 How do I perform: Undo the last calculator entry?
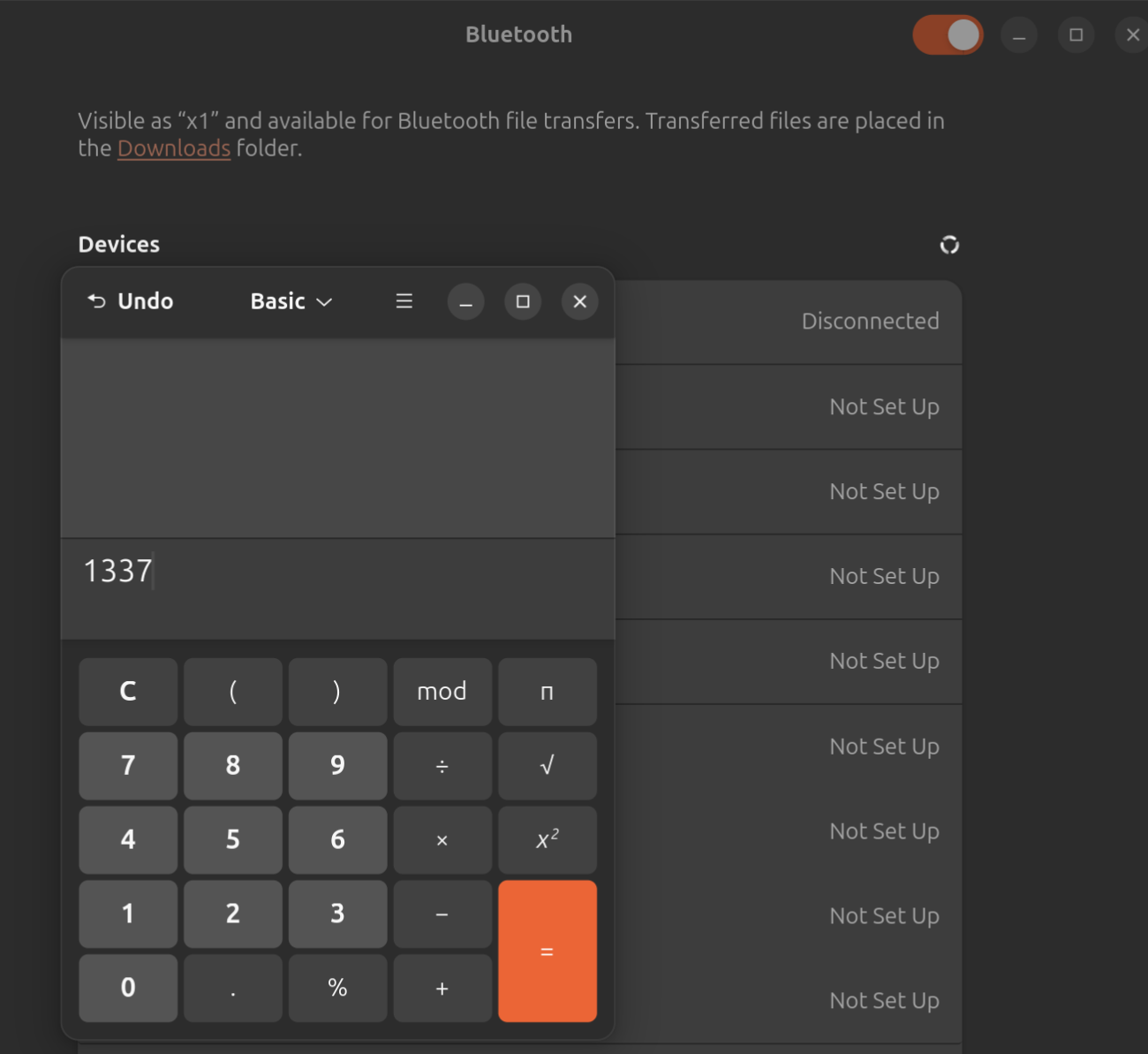pos(131,301)
